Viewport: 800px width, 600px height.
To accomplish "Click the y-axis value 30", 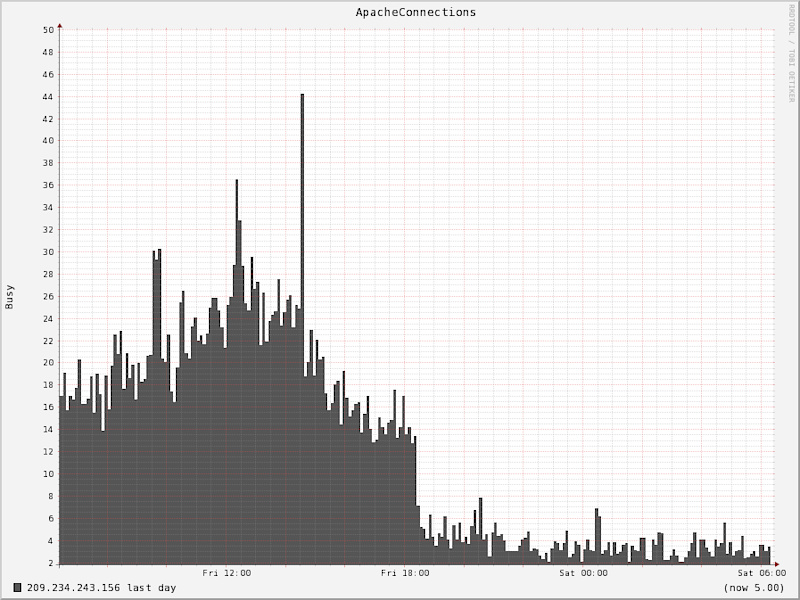I will coord(48,252).
